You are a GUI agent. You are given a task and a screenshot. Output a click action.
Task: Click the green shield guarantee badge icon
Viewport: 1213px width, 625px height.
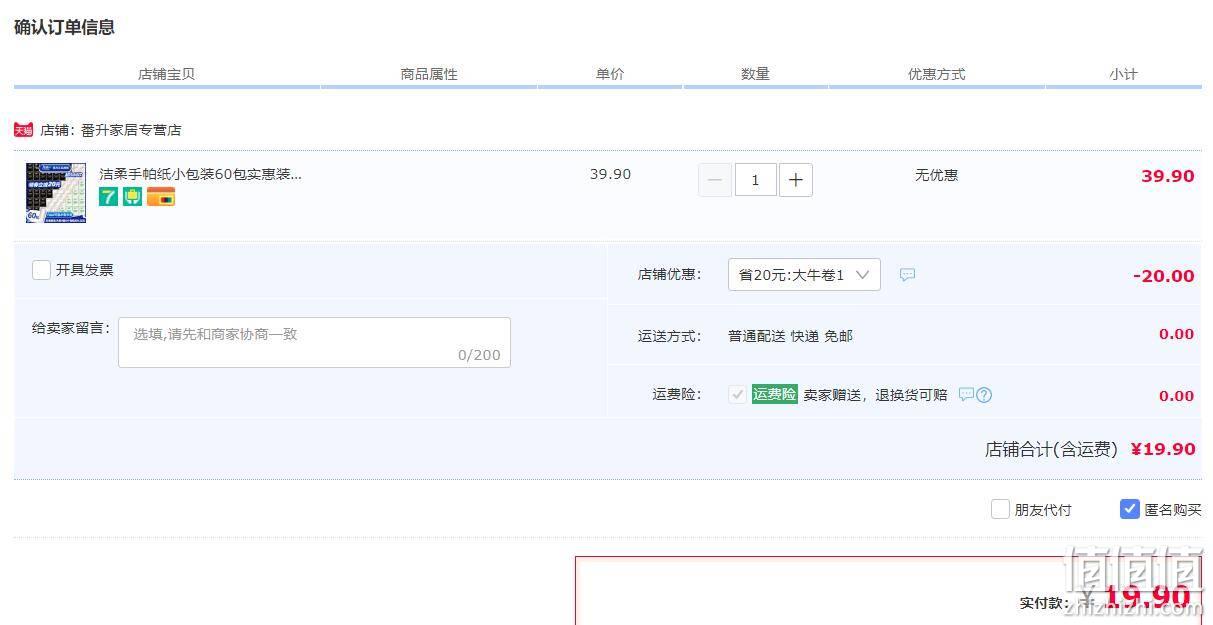pyautogui.click(x=132, y=197)
